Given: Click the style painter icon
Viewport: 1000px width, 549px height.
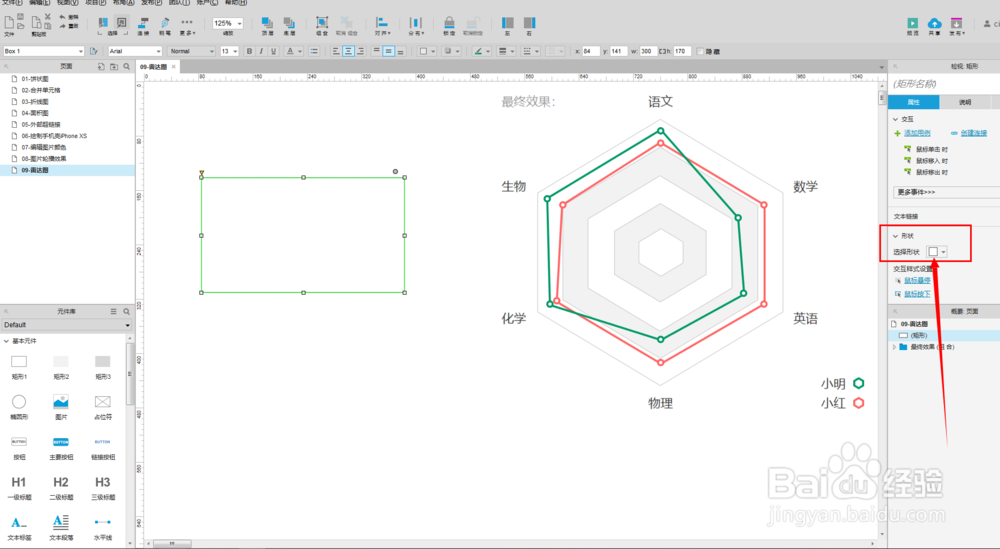Looking at the screenshot, I should pyautogui.click(x=94, y=51).
